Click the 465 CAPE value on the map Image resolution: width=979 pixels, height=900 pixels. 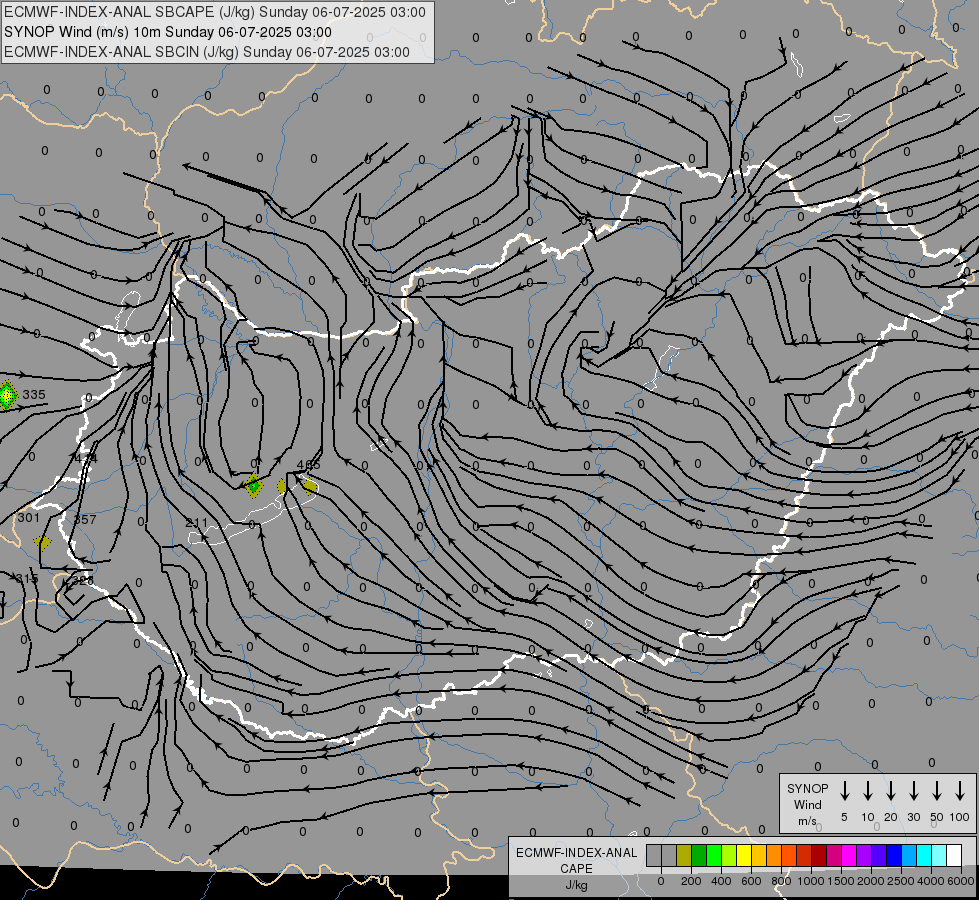309,465
